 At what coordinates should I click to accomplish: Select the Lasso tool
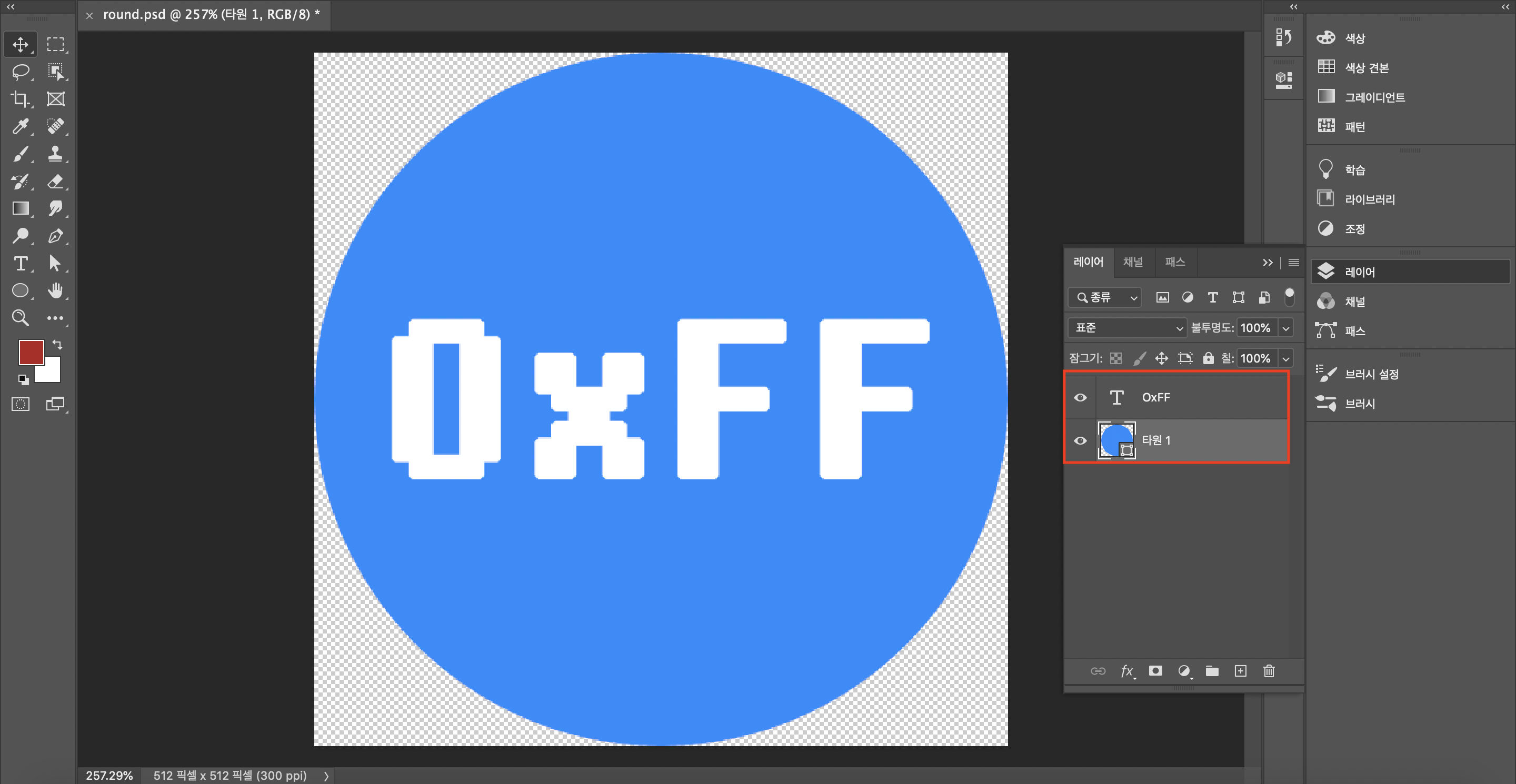click(x=21, y=72)
